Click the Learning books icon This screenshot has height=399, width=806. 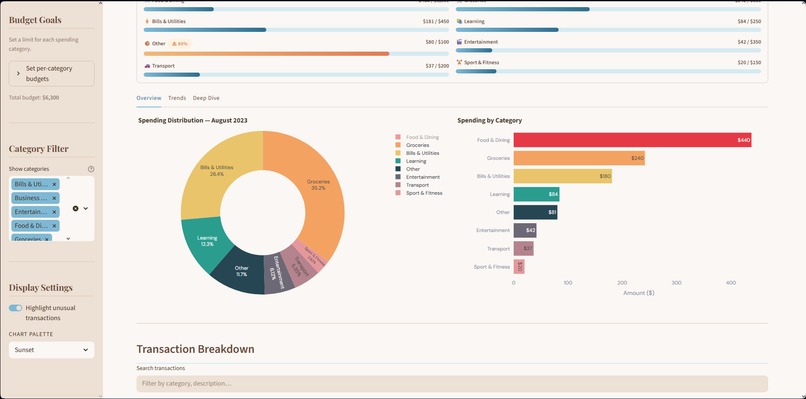[459, 22]
